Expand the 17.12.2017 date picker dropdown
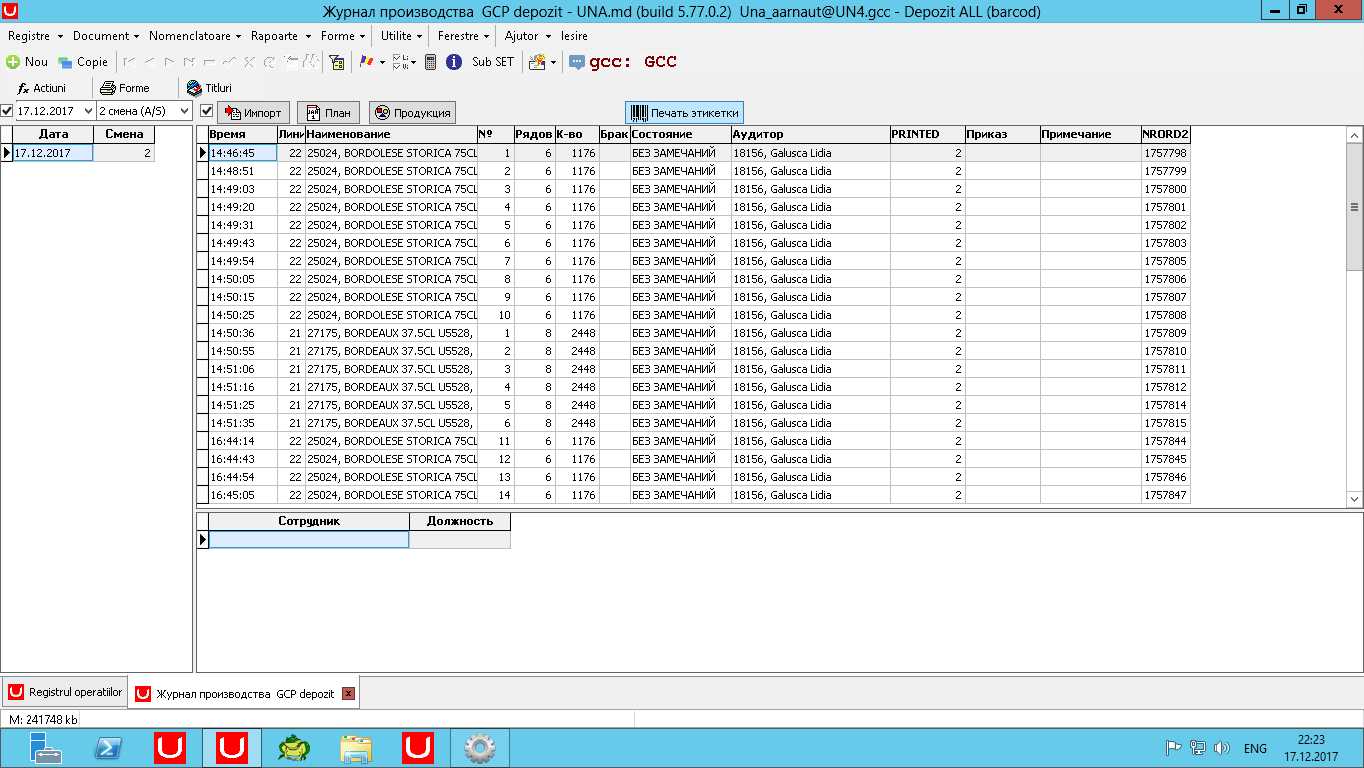Viewport: 1364px width, 768px height. pyautogui.click(x=88, y=111)
